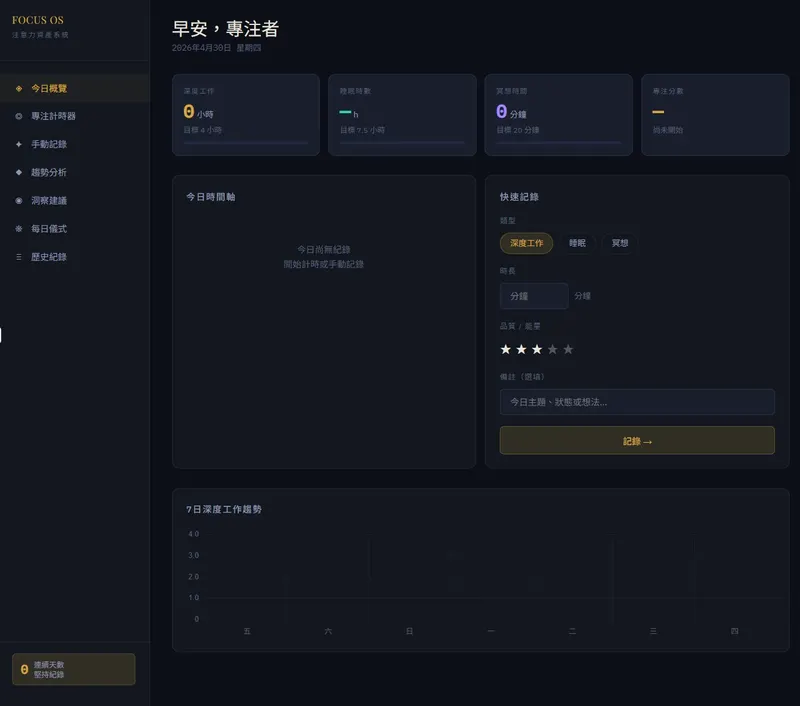Set quality to five stars
The width and height of the screenshot is (800, 706).
(568, 349)
